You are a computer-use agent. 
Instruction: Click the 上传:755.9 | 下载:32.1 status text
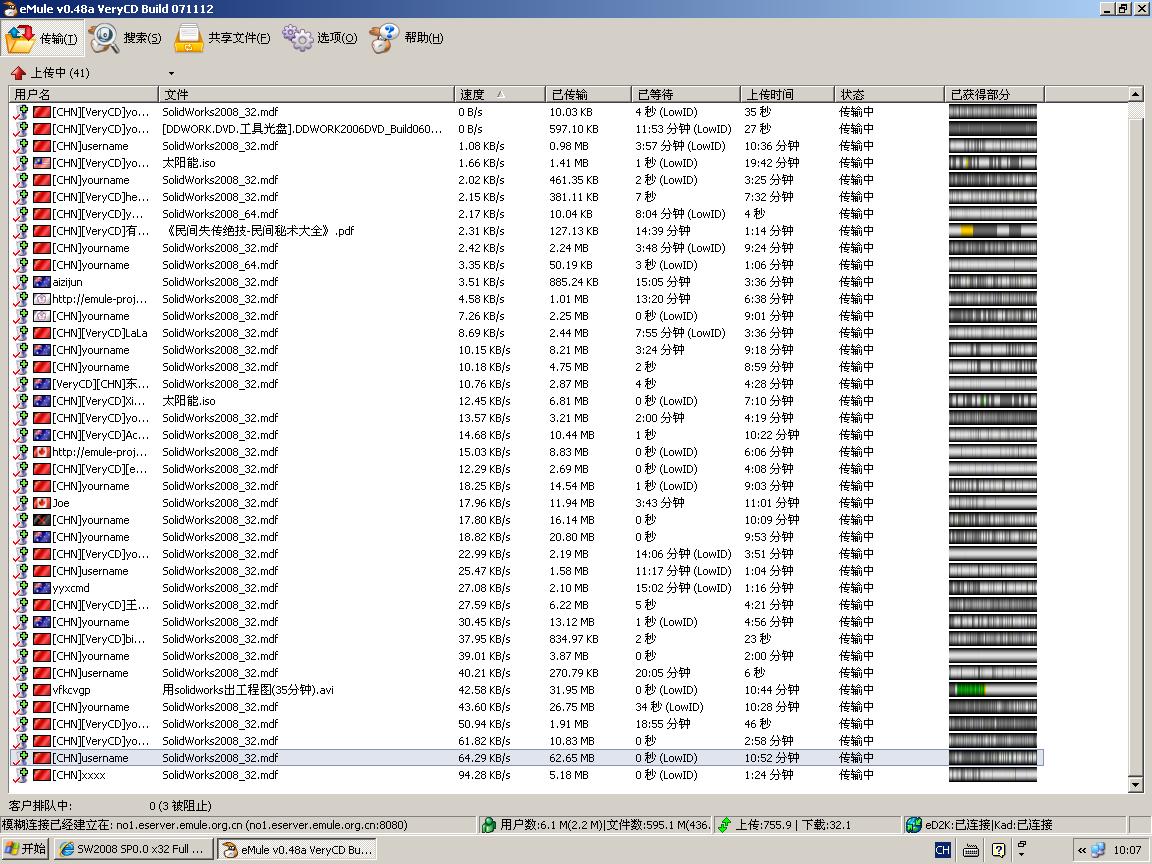(793, 825)
